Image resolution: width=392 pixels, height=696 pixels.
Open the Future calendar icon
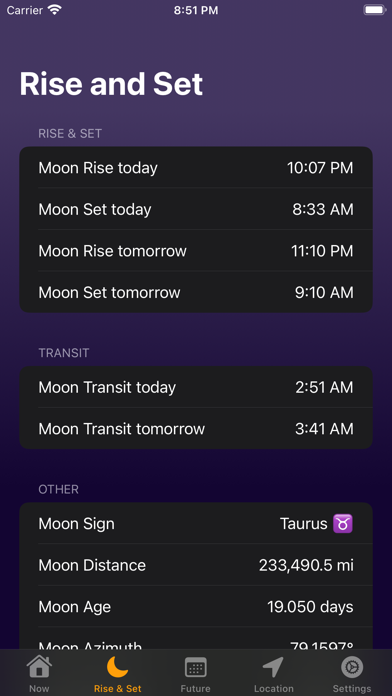195,667
